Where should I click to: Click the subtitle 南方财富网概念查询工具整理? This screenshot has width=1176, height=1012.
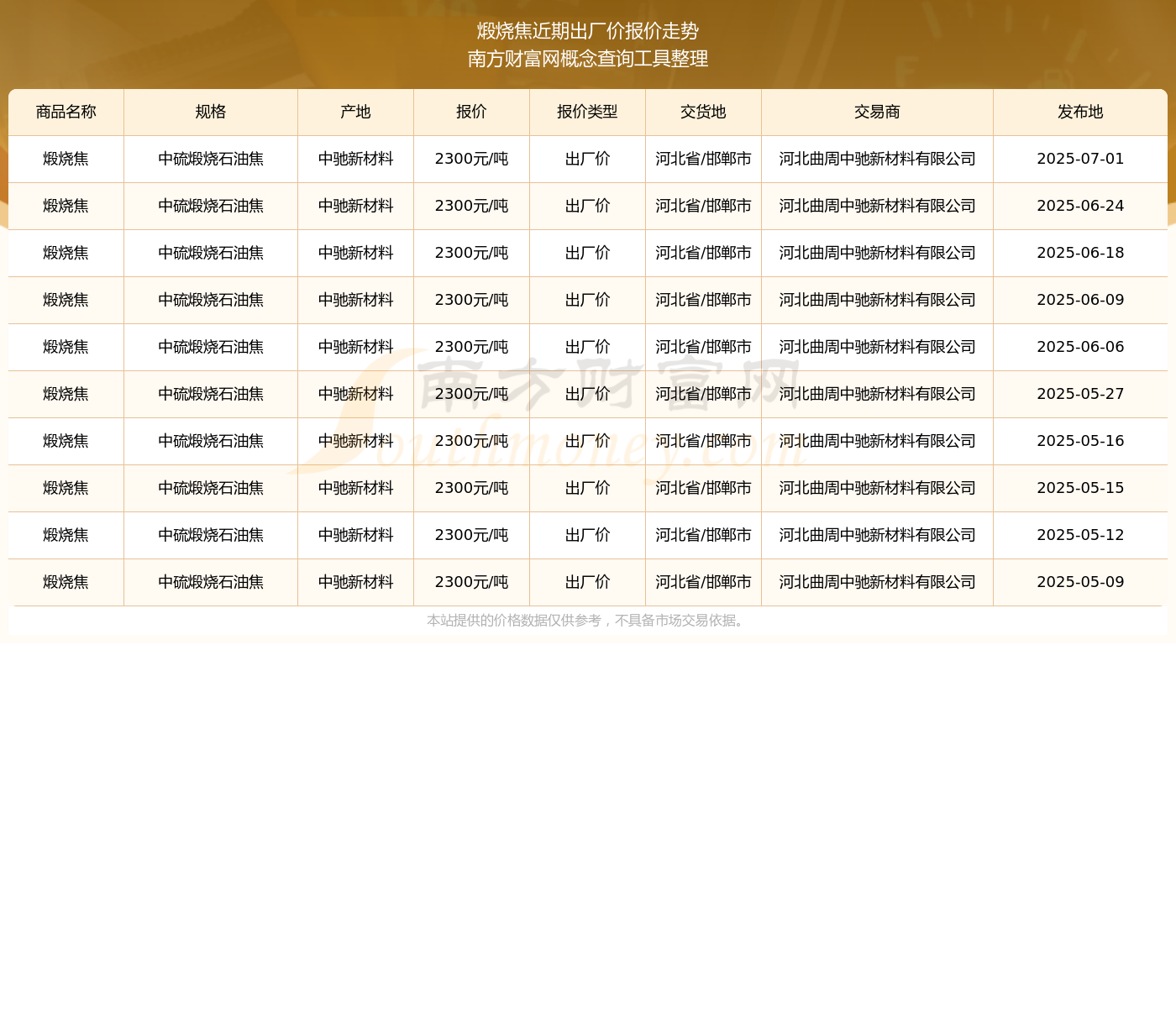588,59
